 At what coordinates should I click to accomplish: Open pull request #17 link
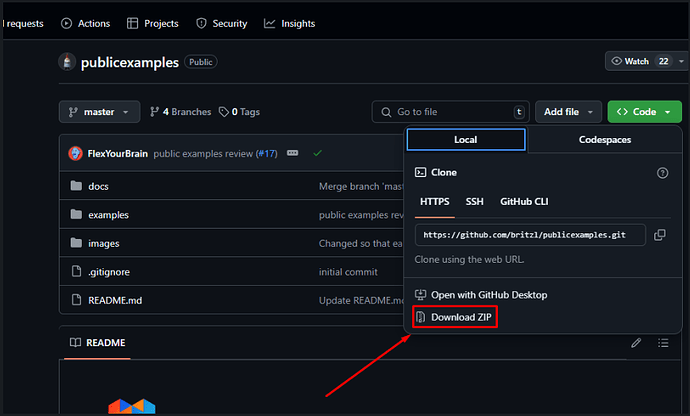pos(267,154)
